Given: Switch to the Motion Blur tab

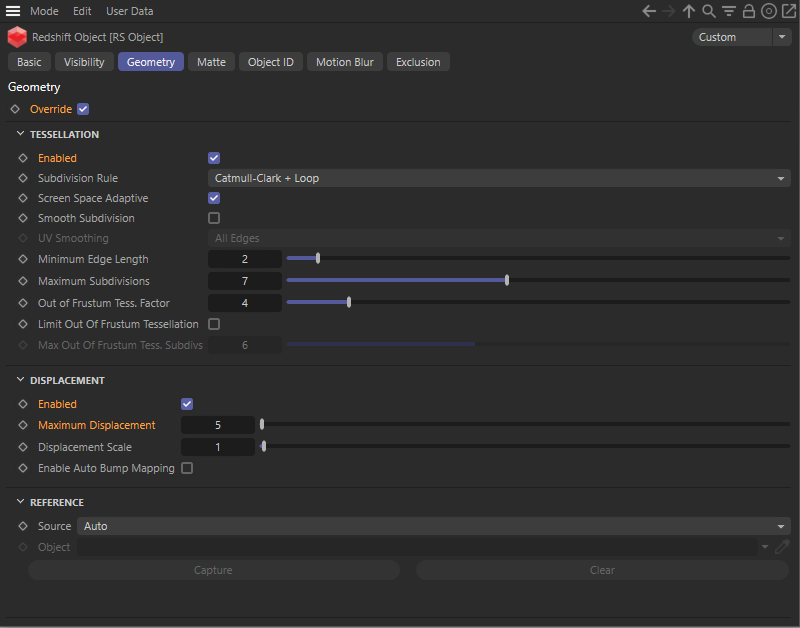Looking at the screenshot, I should pyautogui.click(x=344, y=62).
